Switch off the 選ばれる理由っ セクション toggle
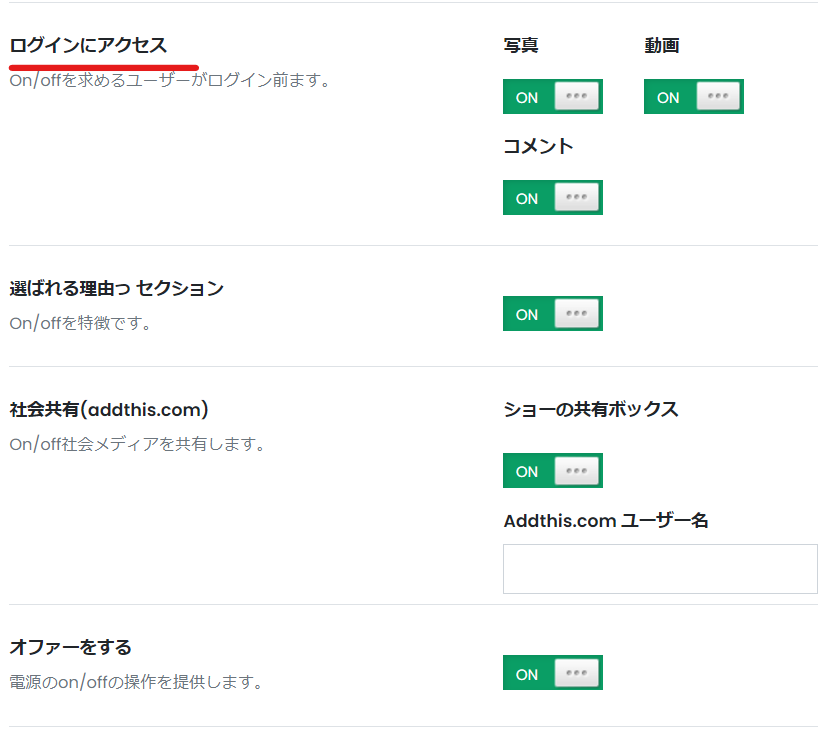Image resolution: width=827 pixels, height=743 pixels. 552,314
